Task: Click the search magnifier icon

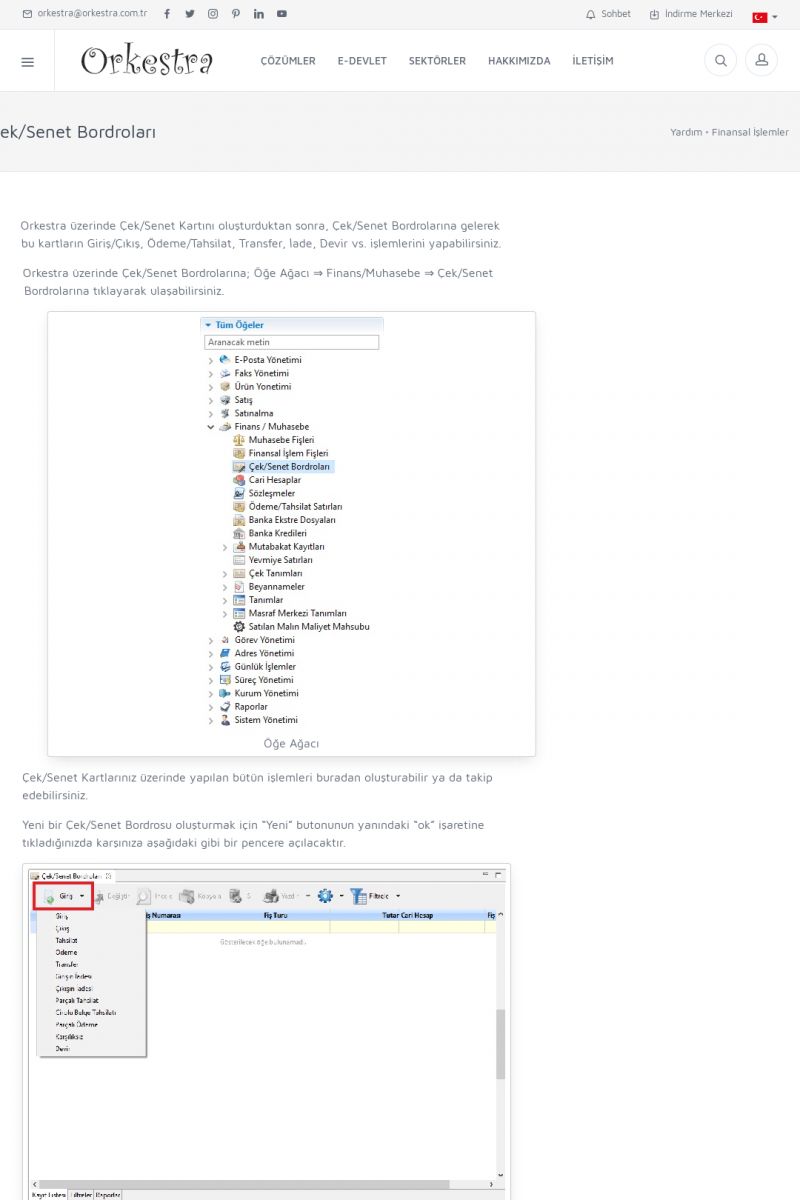Action: coord(720,61)
